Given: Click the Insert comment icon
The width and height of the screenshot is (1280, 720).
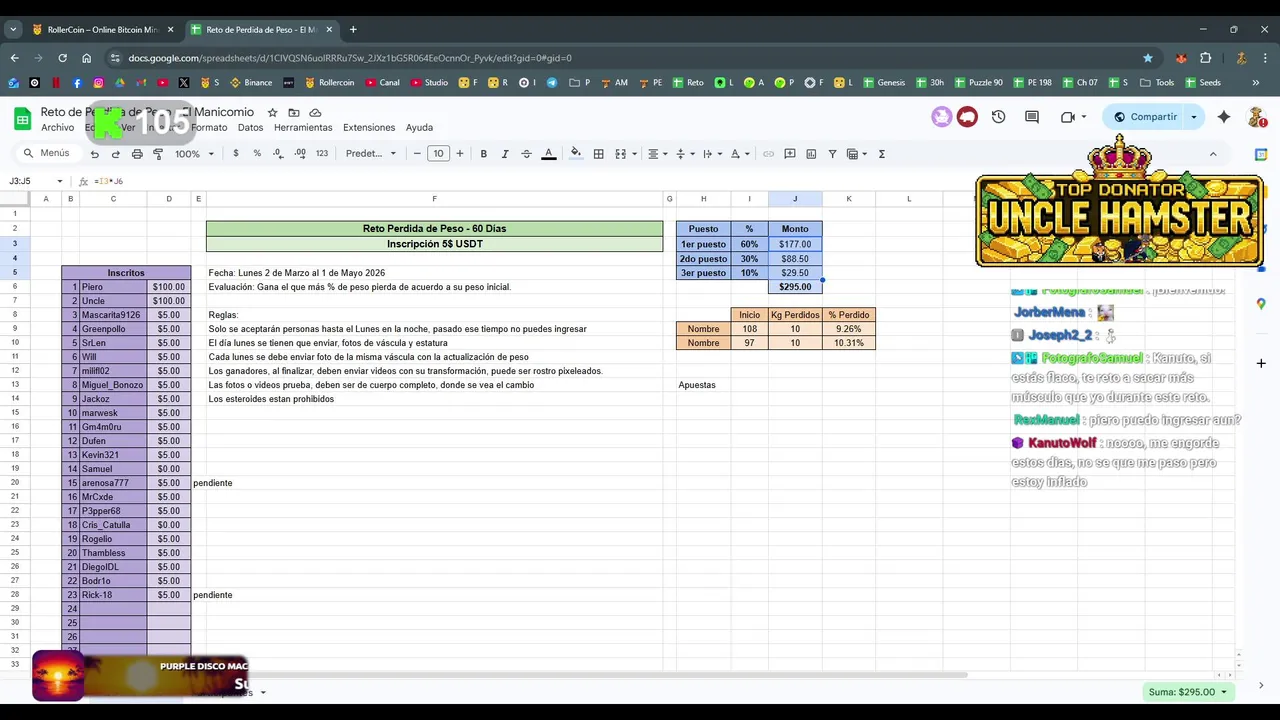Looking at the screenshot, I should (790, 154).
